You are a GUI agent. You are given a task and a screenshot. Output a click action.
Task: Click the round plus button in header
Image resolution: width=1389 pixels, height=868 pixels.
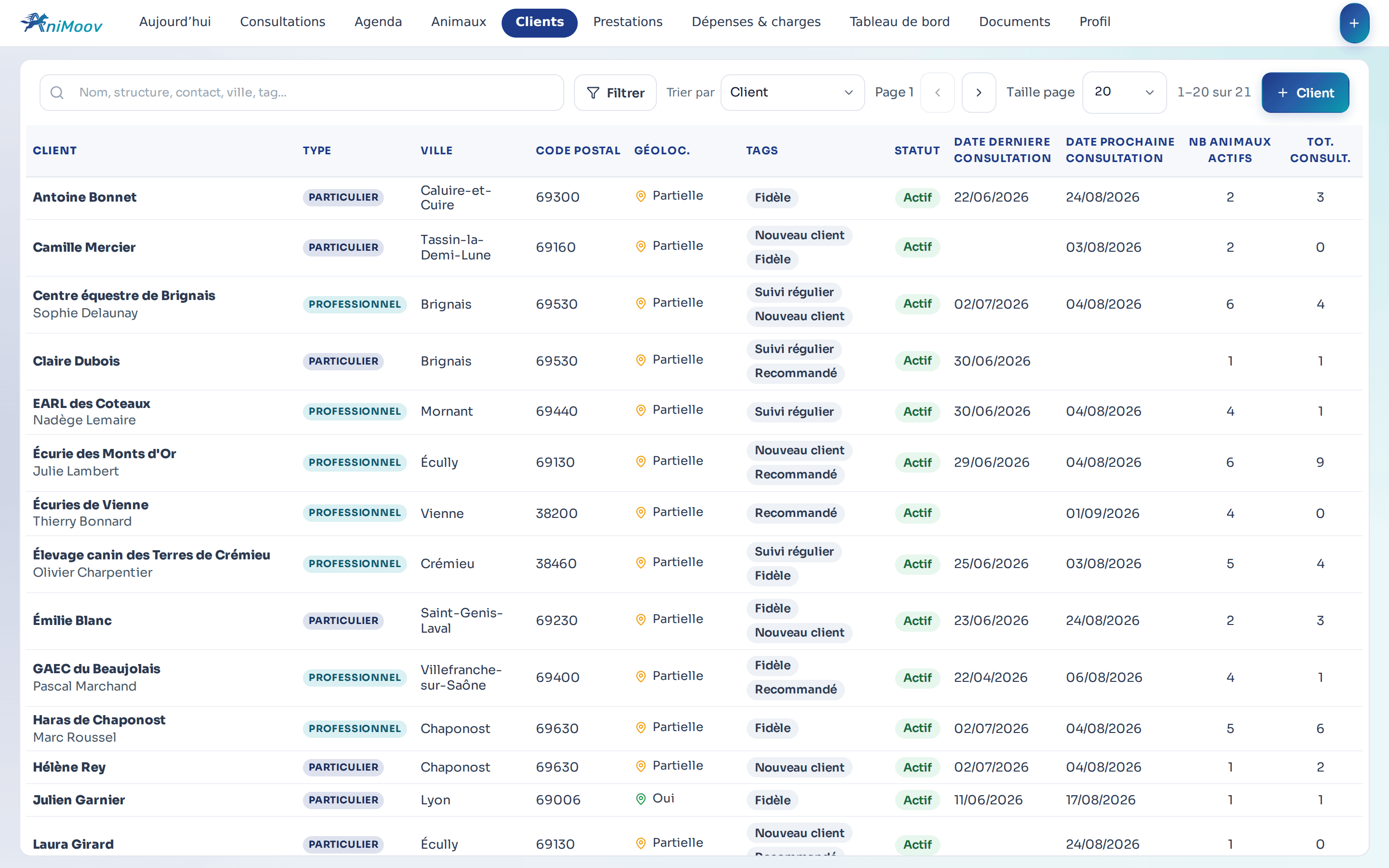[1354, 23]
